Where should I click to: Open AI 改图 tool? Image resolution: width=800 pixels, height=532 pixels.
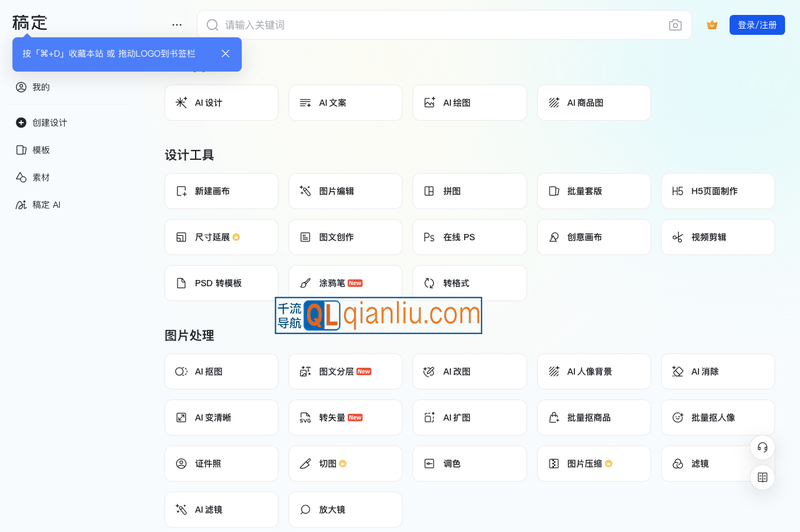[x=469, y=371]
